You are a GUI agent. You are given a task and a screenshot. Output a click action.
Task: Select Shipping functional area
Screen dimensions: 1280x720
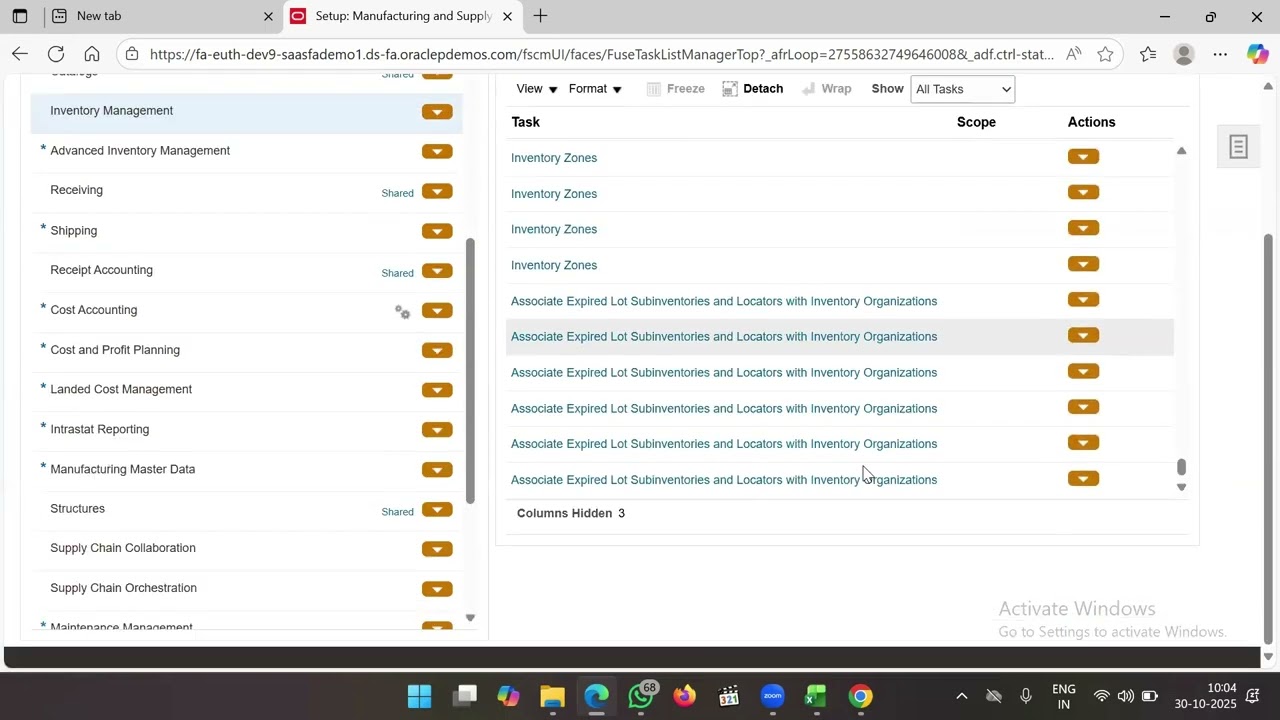74,231
